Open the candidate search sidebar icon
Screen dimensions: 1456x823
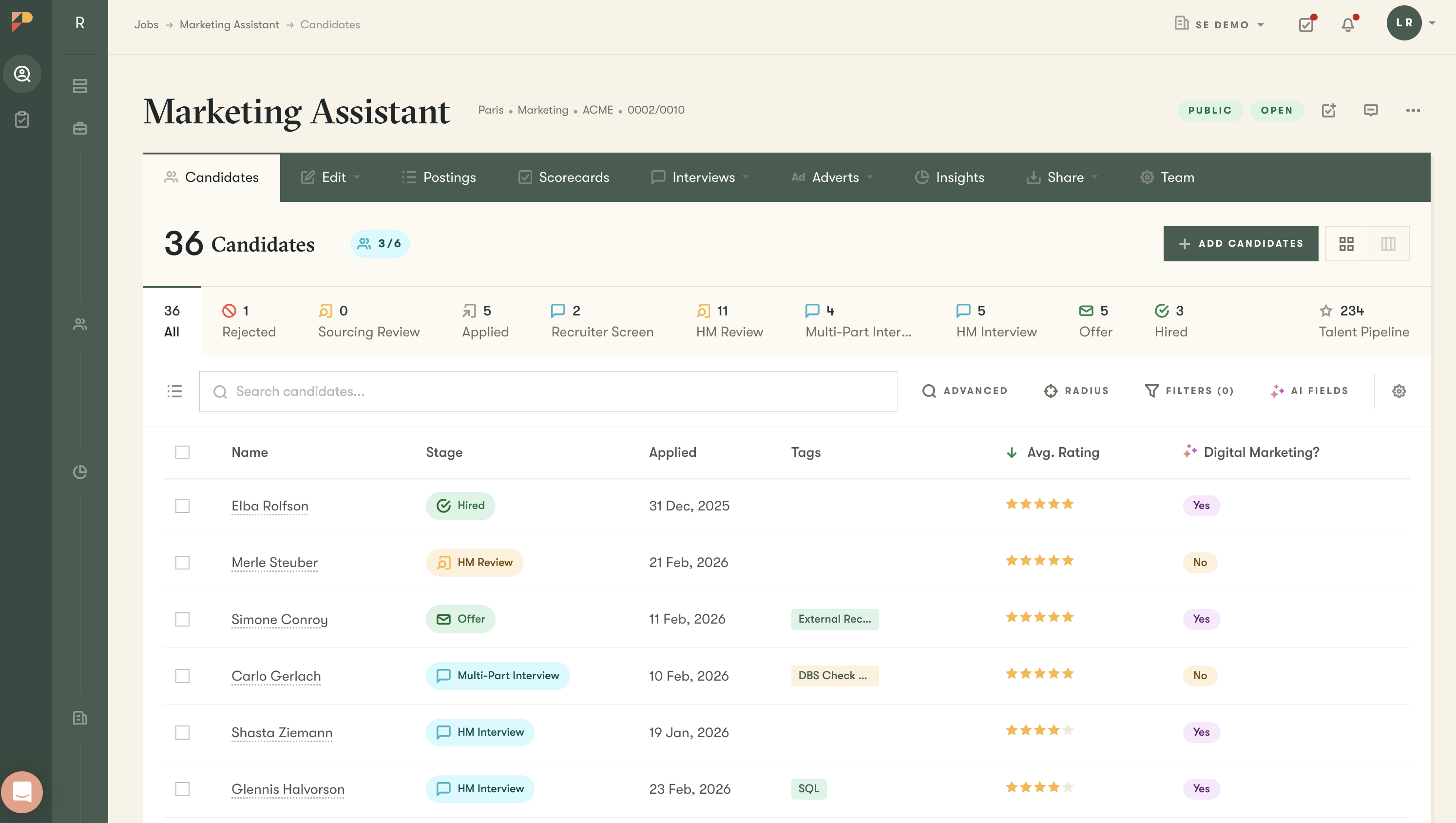coord(22,74)
